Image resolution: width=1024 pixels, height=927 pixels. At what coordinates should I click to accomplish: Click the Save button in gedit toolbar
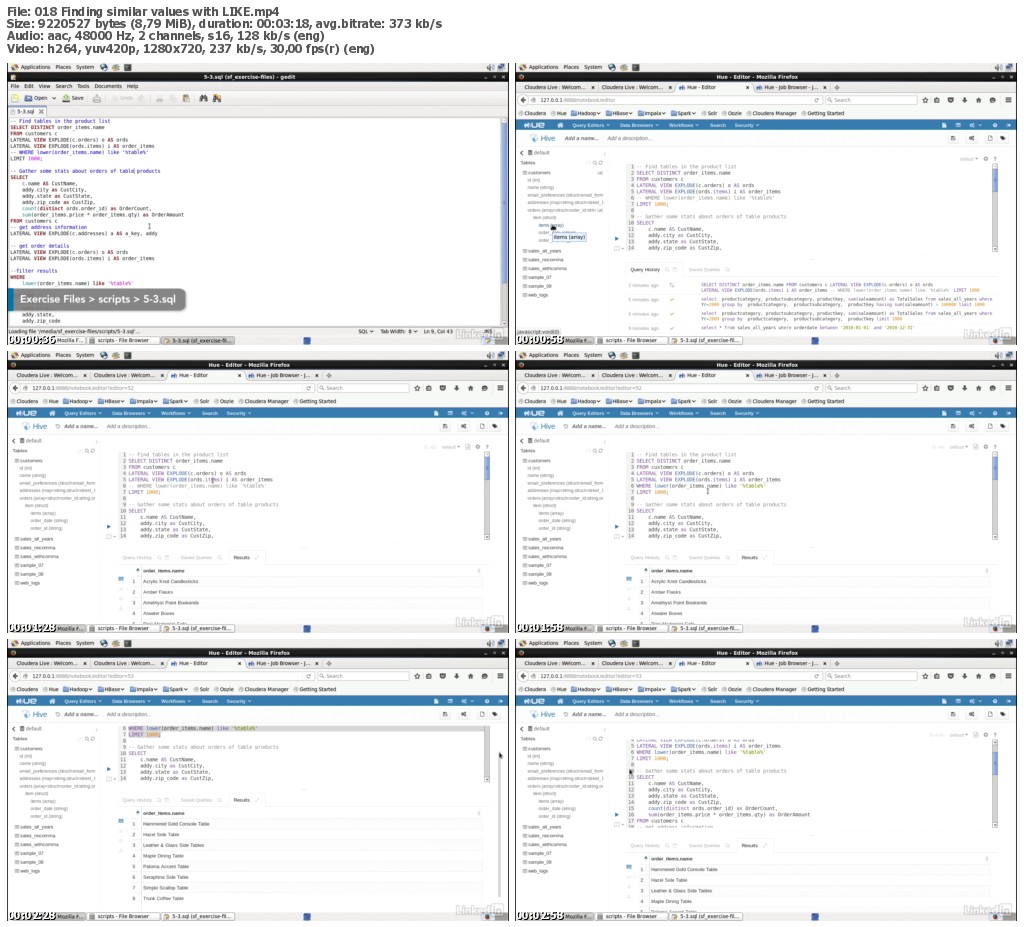[x=73, y=98]
